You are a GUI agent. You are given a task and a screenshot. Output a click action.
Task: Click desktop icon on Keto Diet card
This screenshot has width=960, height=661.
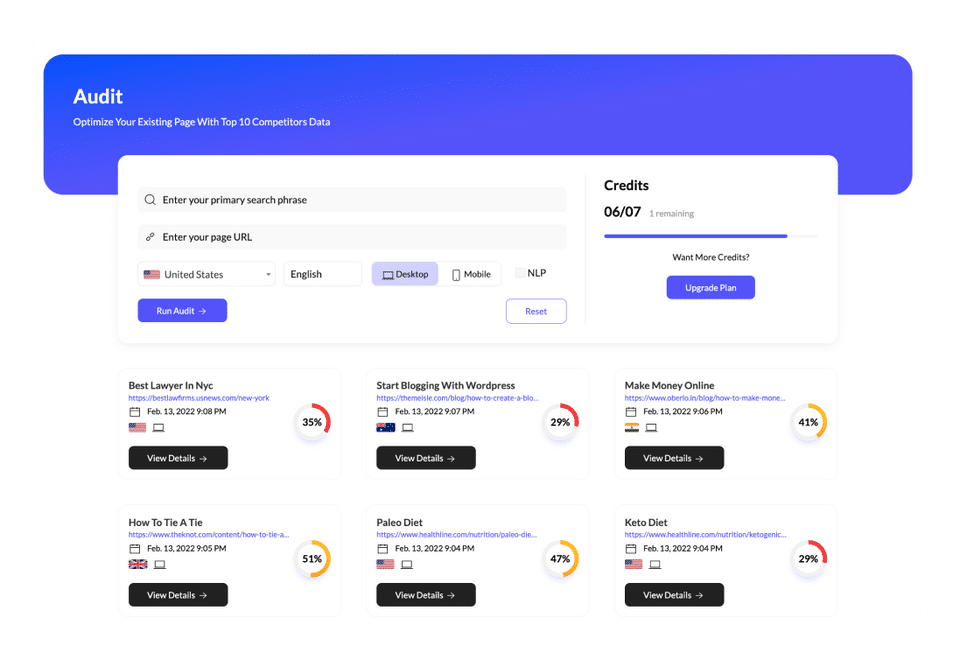click(655, 565)
